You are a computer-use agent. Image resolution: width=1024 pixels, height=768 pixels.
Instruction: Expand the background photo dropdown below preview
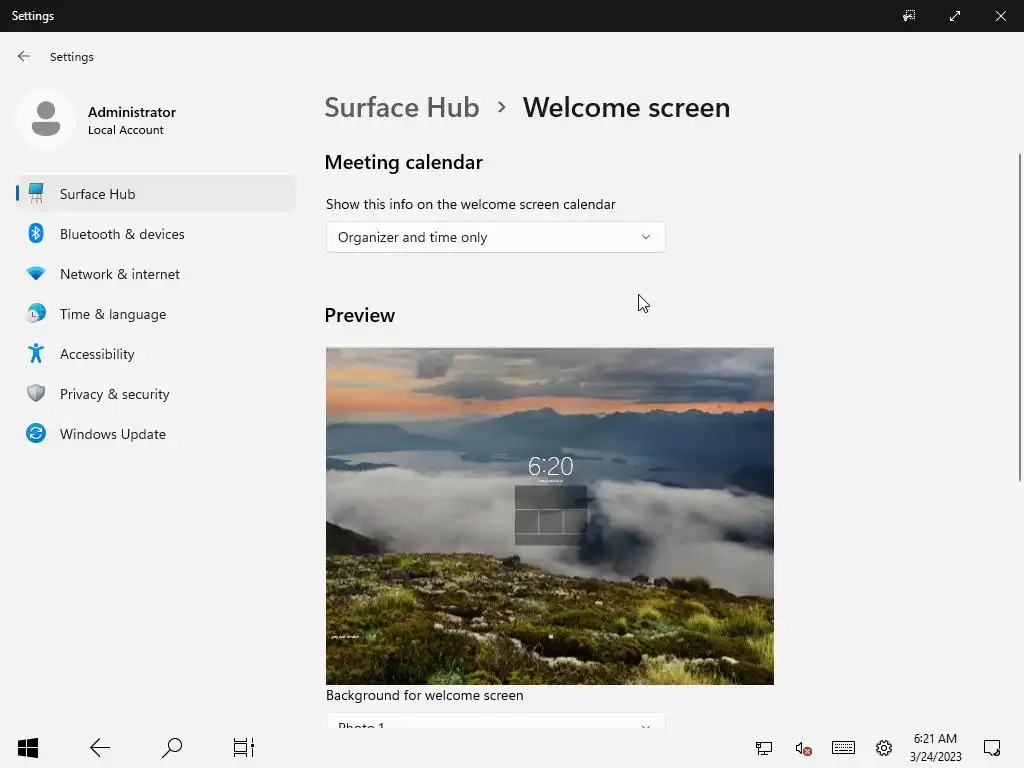pos(495,721)
